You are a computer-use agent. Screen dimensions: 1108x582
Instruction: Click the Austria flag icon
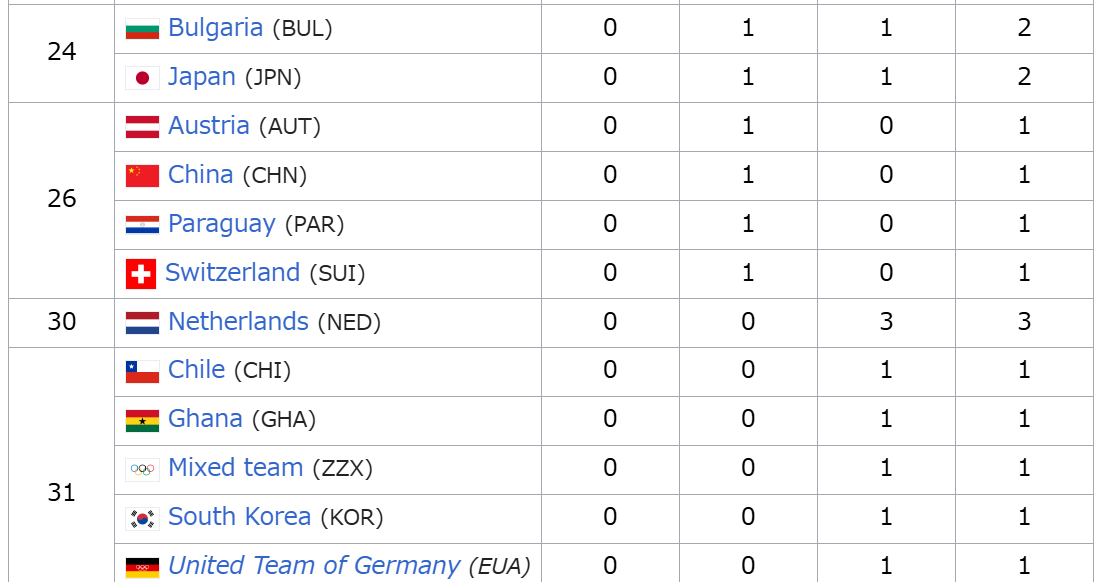pos(142,126)
